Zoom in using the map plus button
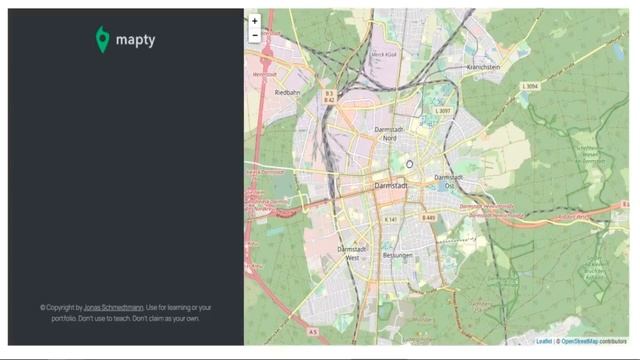Screen dimensions: 640x360 pyautogui.click(x=255, y=21)
